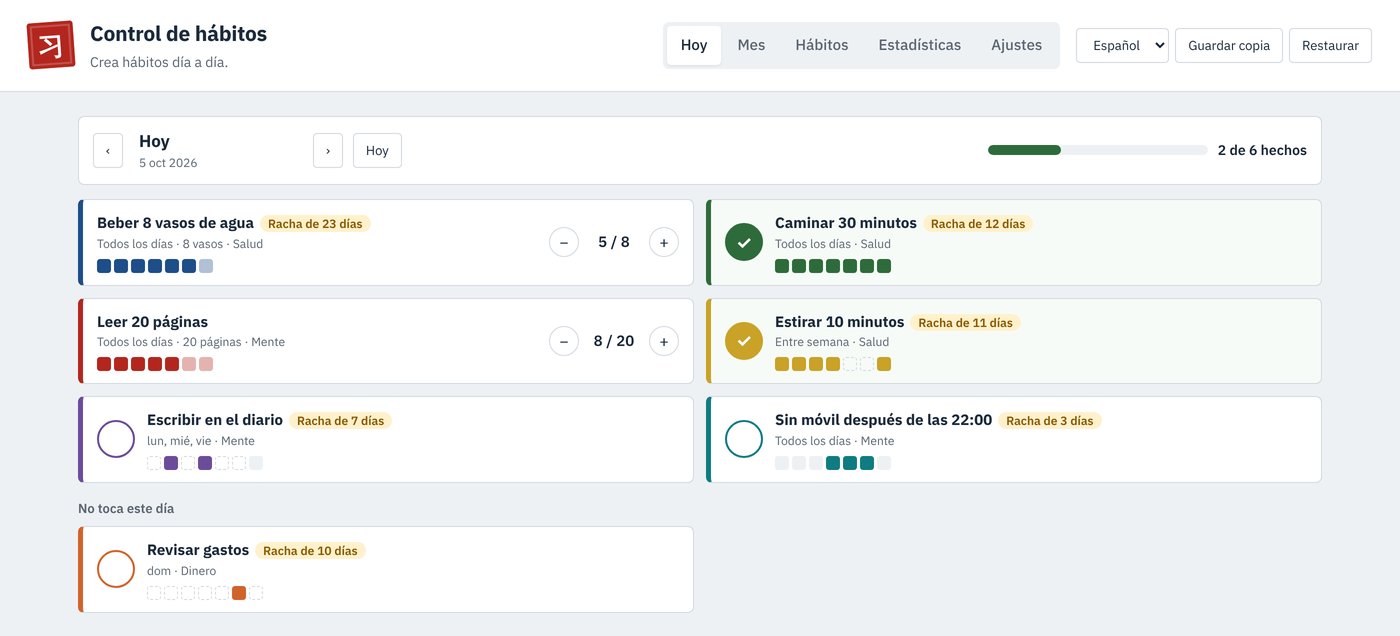Open the Estadísticas tab
The width and height of the screenshot is (1400, 636).
[920, 45]
